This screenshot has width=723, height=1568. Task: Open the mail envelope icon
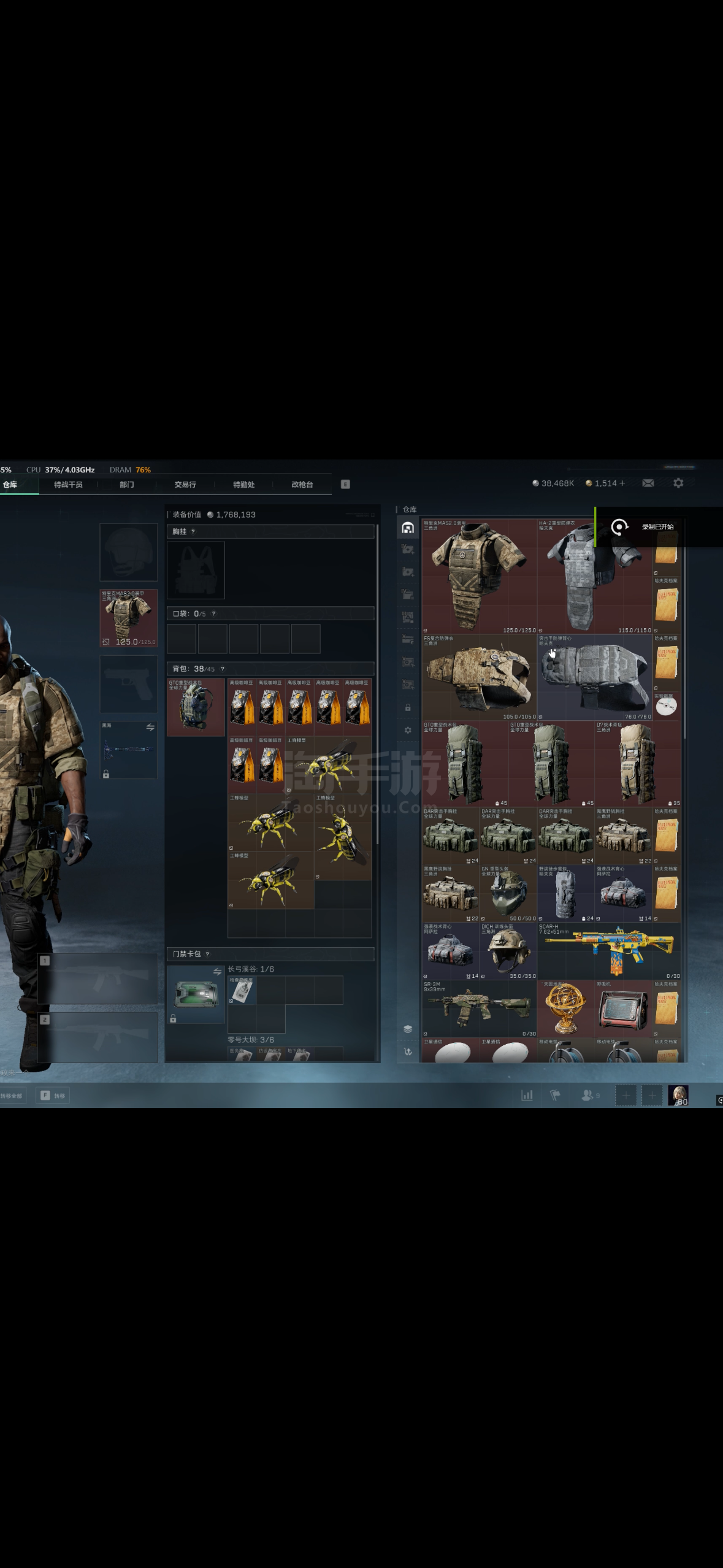point(648,483)
